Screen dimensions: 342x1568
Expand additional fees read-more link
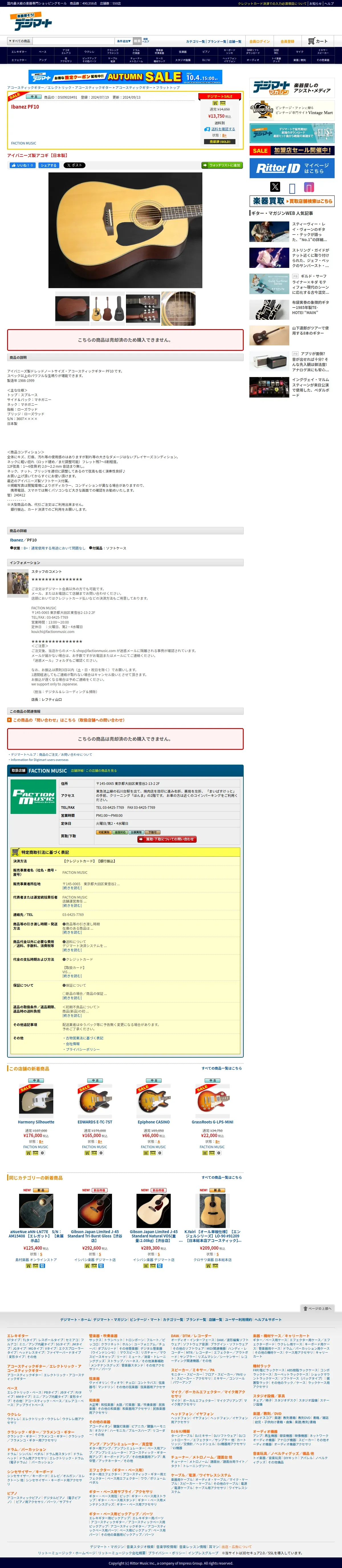point(72,950)
